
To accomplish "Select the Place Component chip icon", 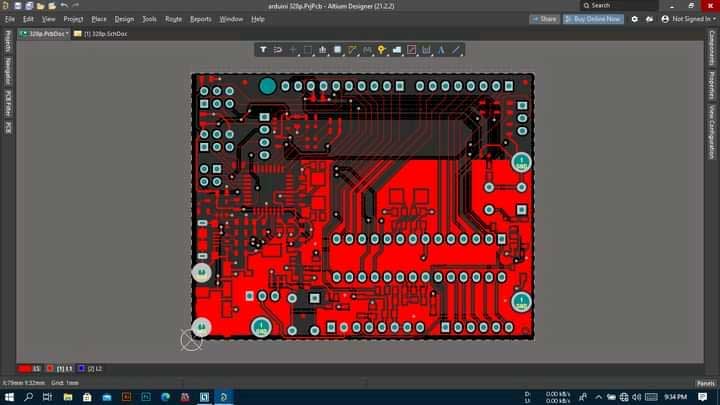I will 338,49.
